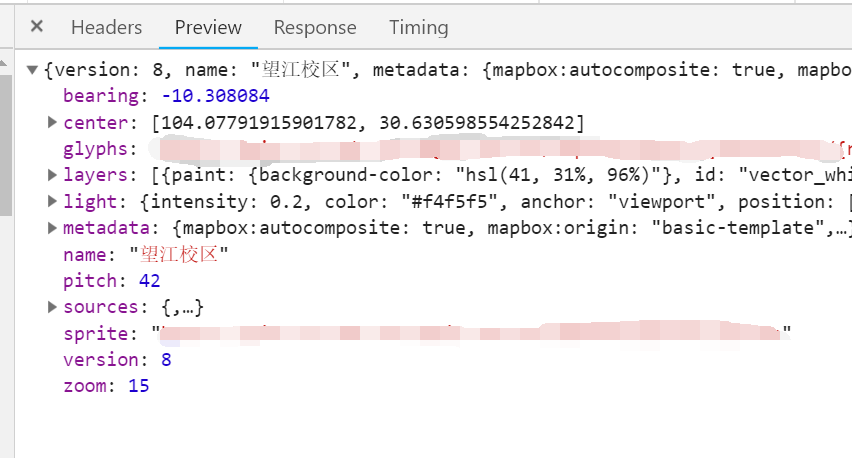Click the pitch value 42
The height and width of the screenshot is (458, 852).
click(x=149, y=281)
